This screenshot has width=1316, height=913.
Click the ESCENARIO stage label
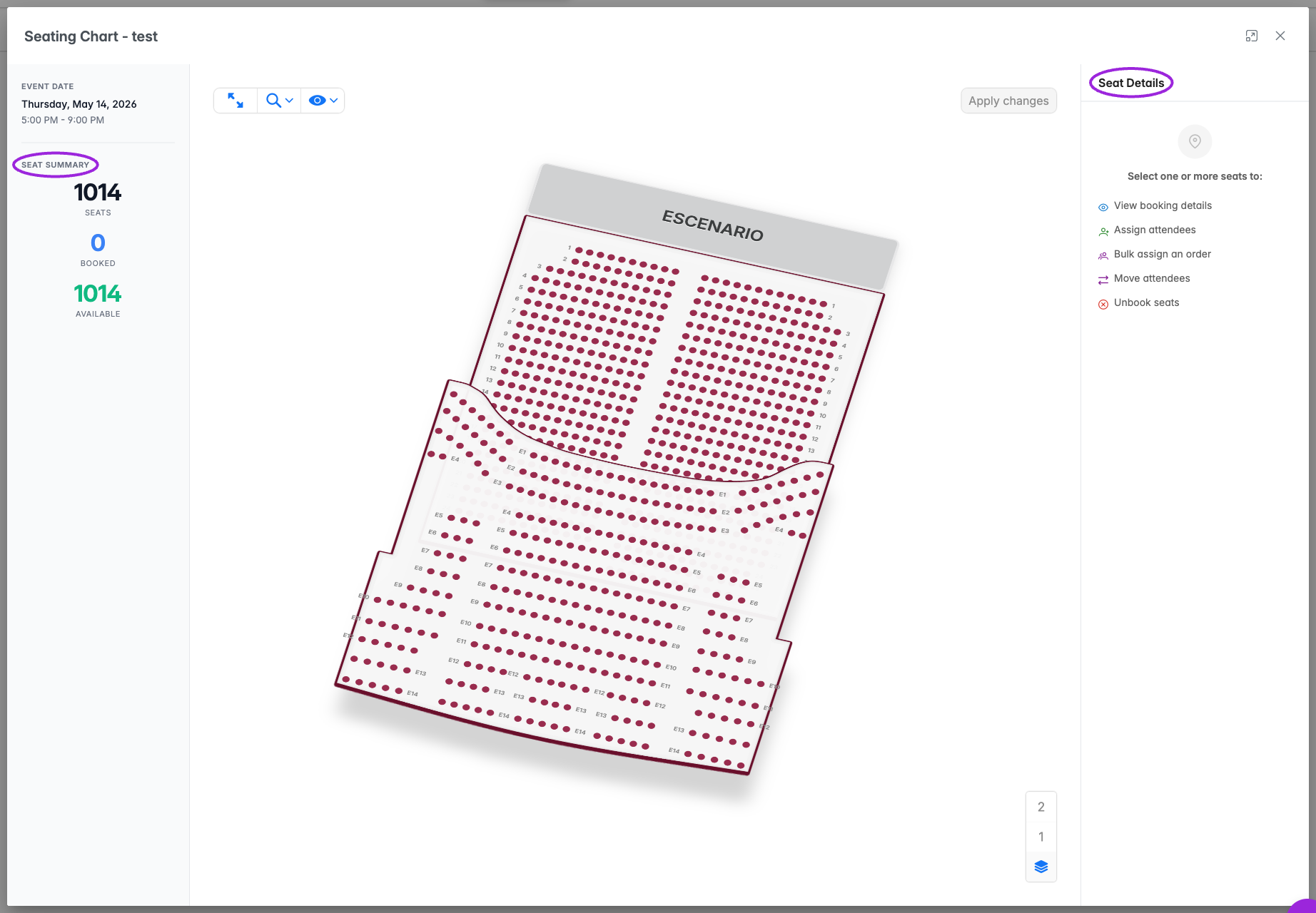[x=713, y=226]
